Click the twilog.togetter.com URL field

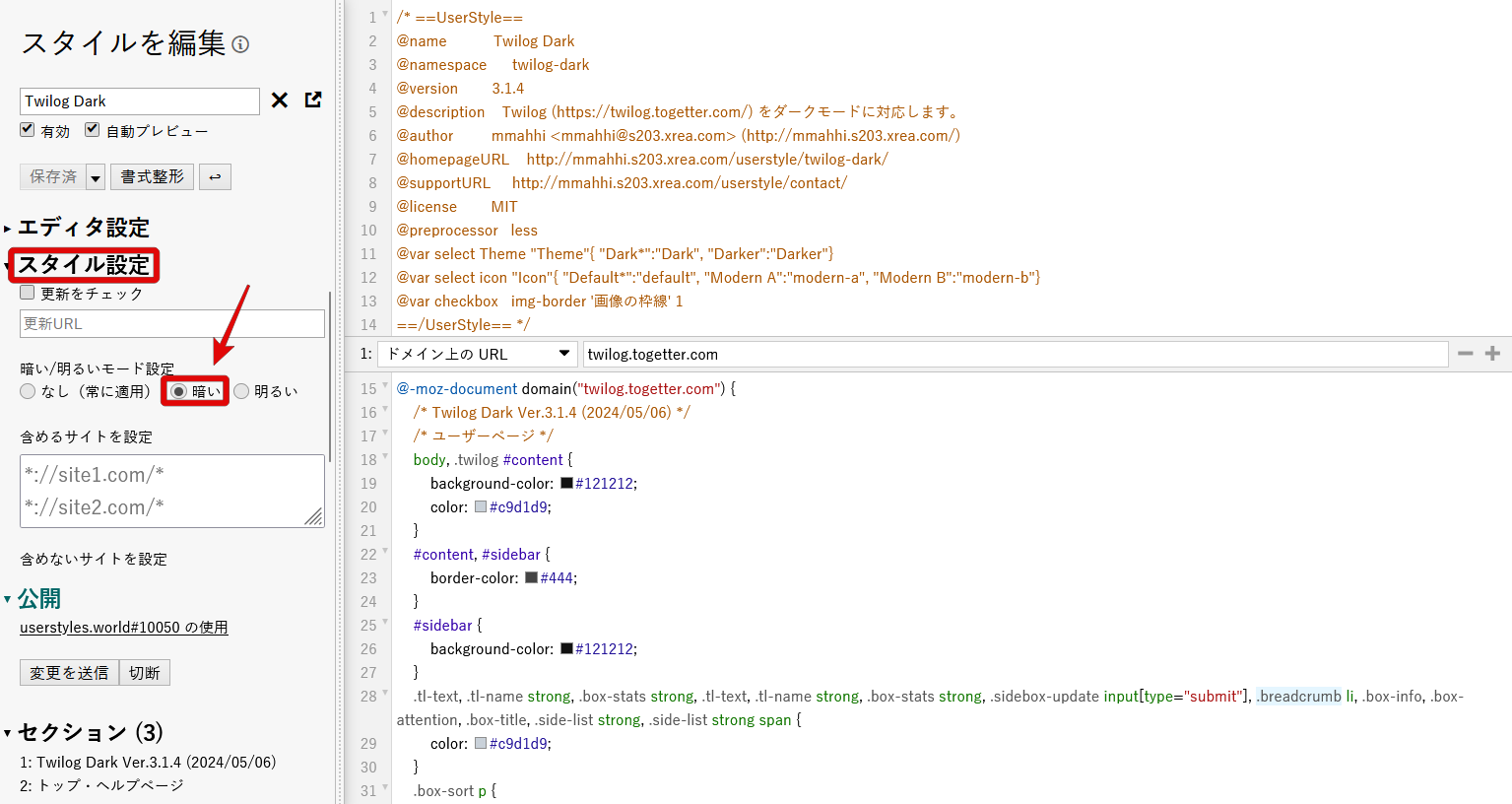pos(1016,354)
